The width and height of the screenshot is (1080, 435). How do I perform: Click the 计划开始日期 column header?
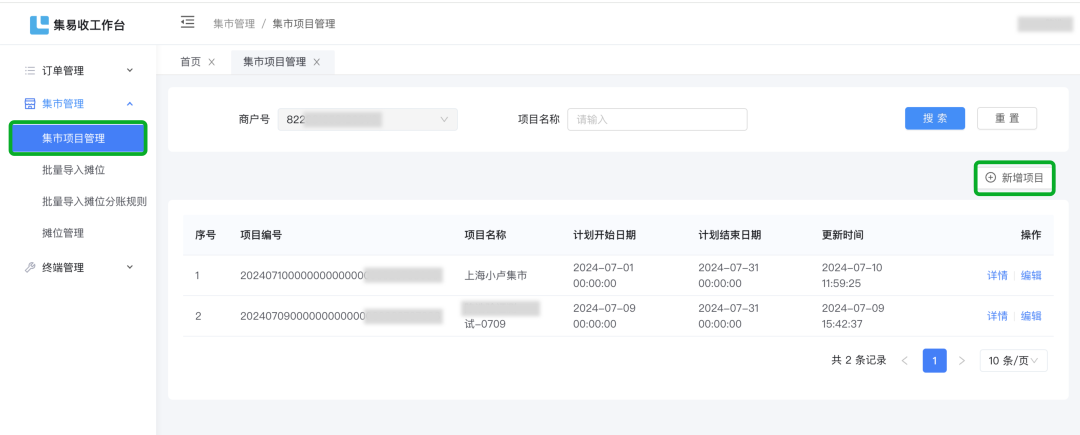coord(604,235)
